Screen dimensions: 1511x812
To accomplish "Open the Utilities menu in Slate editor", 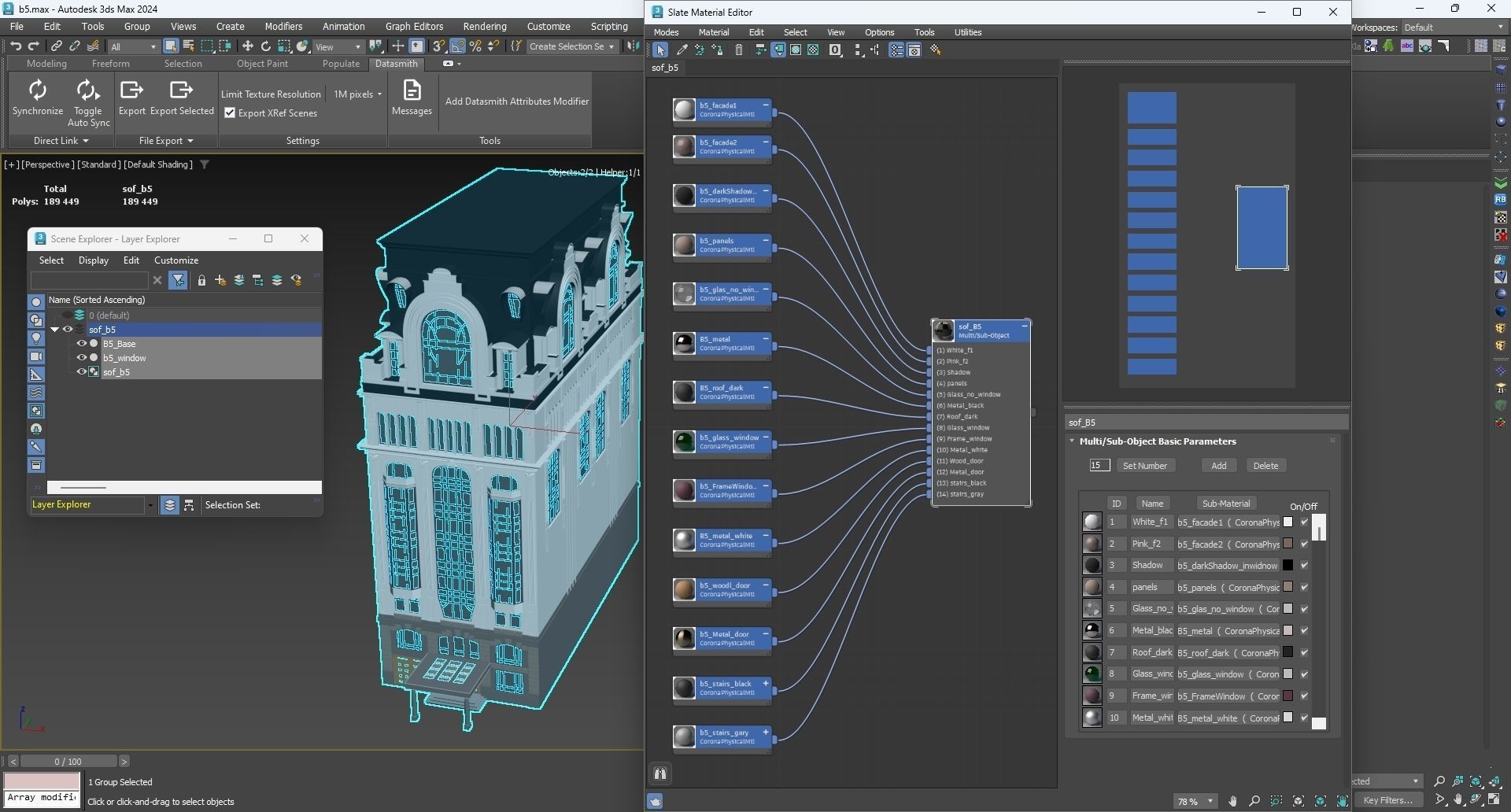I will click(967, 32).
